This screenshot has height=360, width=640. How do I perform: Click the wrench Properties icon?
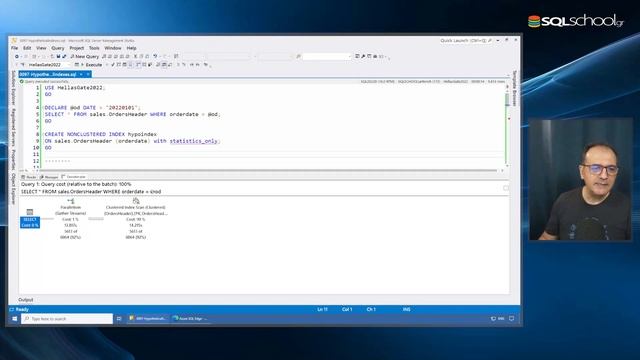[363, 56]
